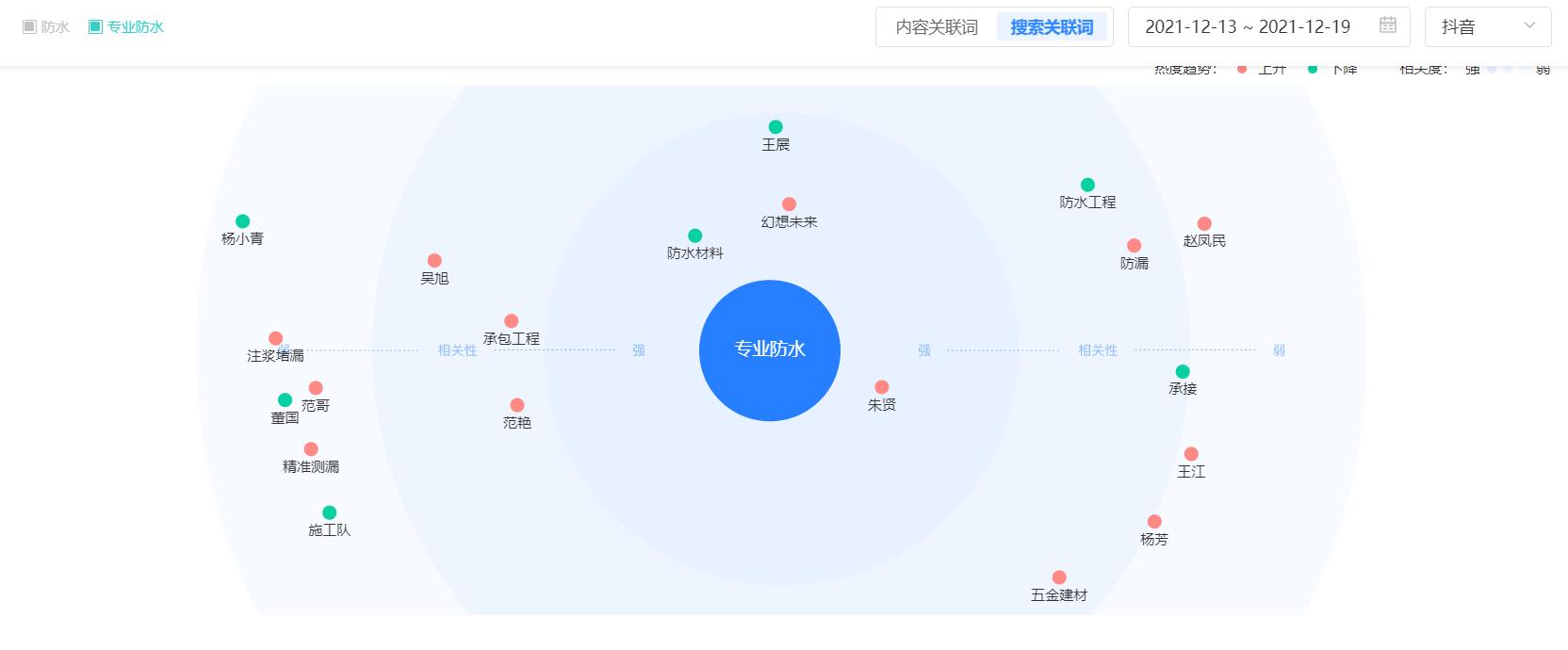Toggle the 防水 legend checkbox

pyautogui.click(x=29, y=26)
